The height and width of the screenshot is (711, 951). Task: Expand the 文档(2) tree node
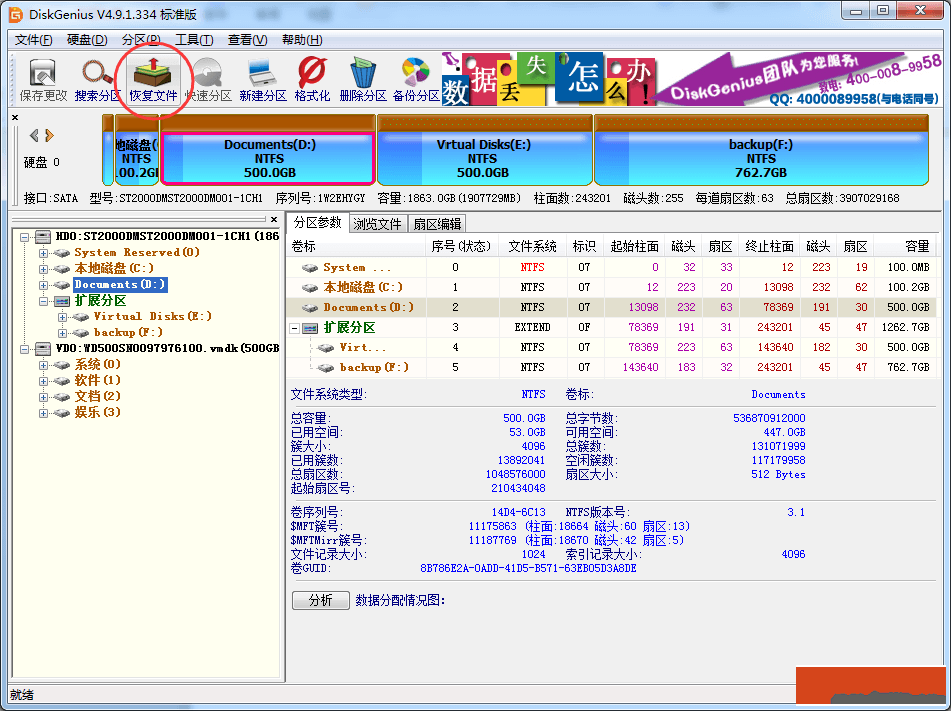pyautogui.click(x=43, y=397)
